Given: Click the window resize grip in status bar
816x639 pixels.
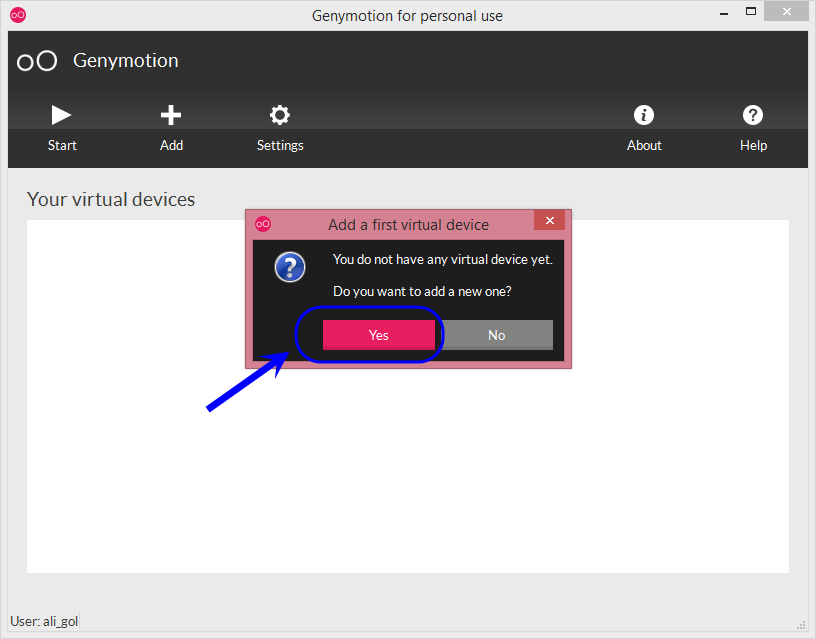Looking at the screenshot, I should tap(801, 625).
